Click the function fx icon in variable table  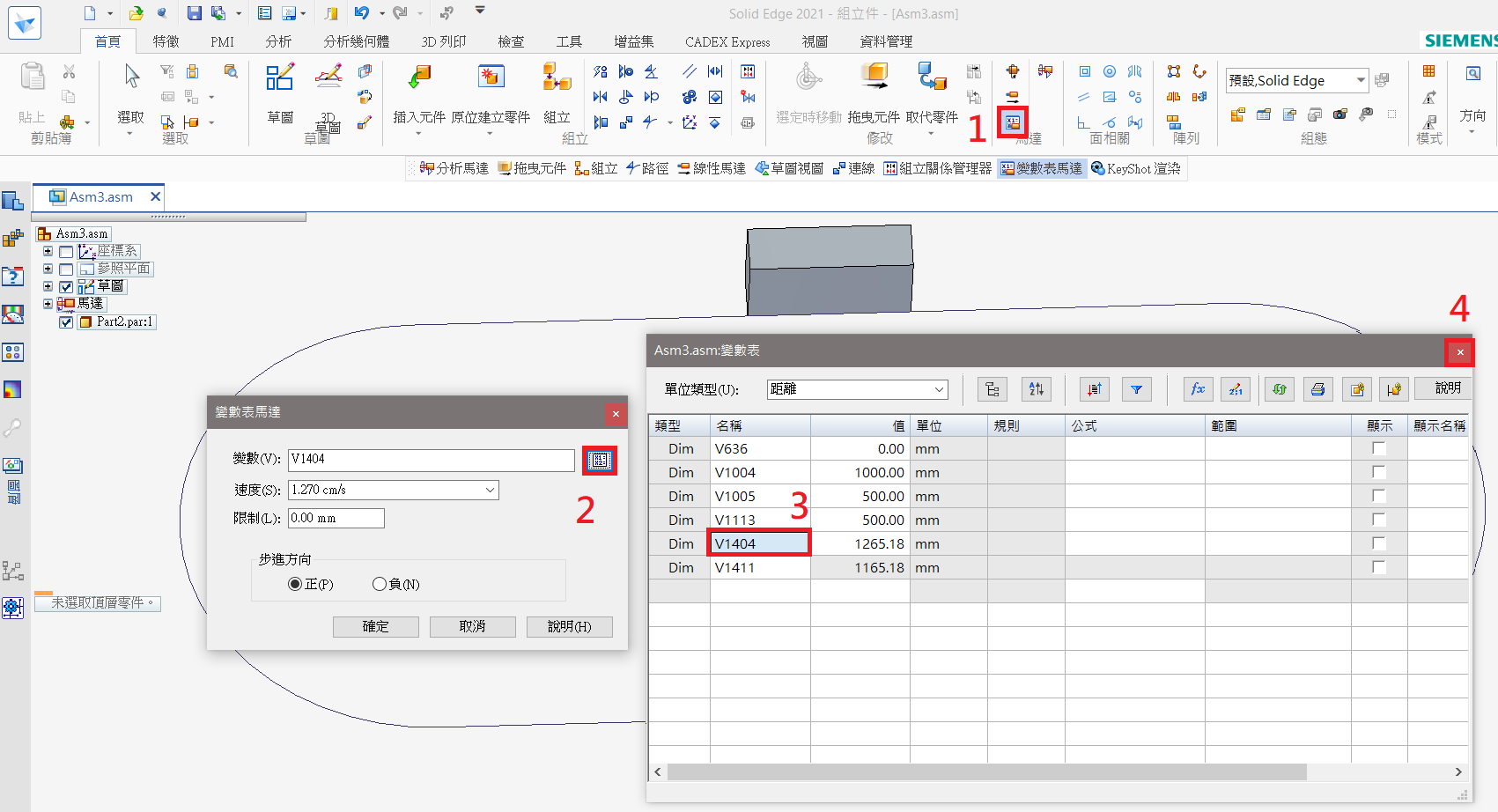pos(1198,388)
